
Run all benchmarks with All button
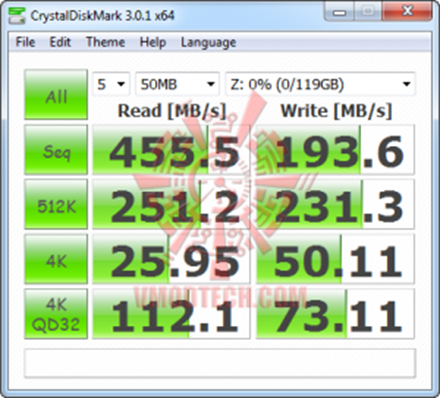click(x=56, y=95)
